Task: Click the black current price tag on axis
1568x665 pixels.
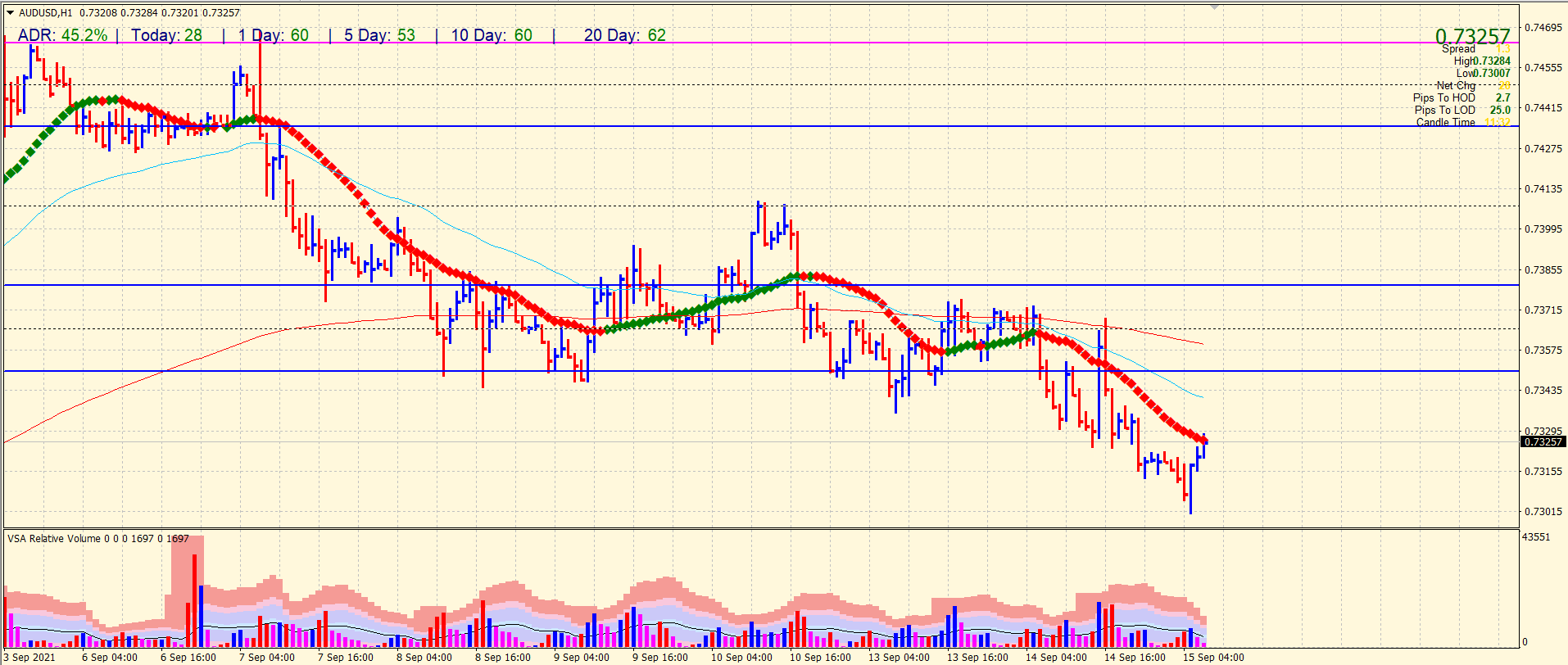Action: pyautogui.click(x=1542, y=442)
